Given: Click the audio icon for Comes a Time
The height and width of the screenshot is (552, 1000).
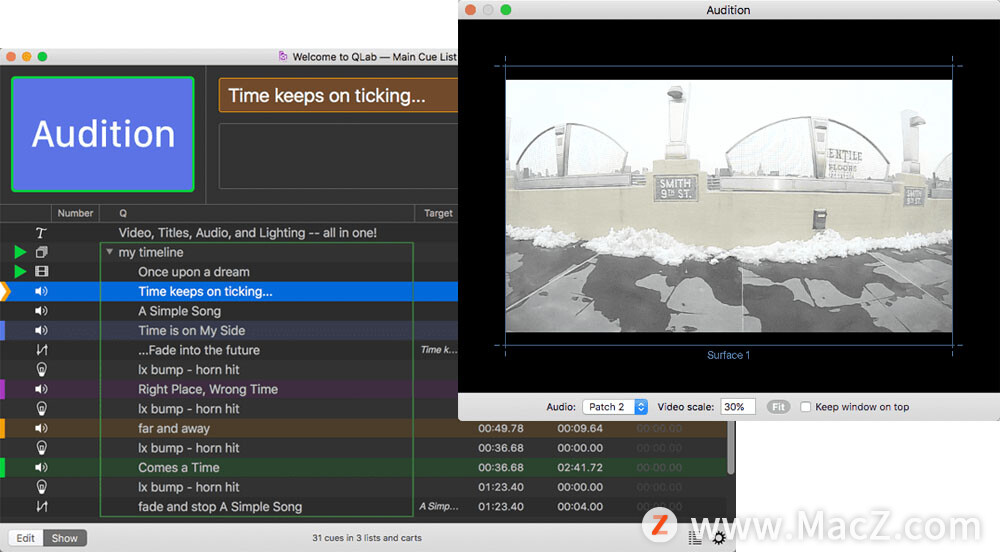Looking at the screenshot, I should click(41, 467).
